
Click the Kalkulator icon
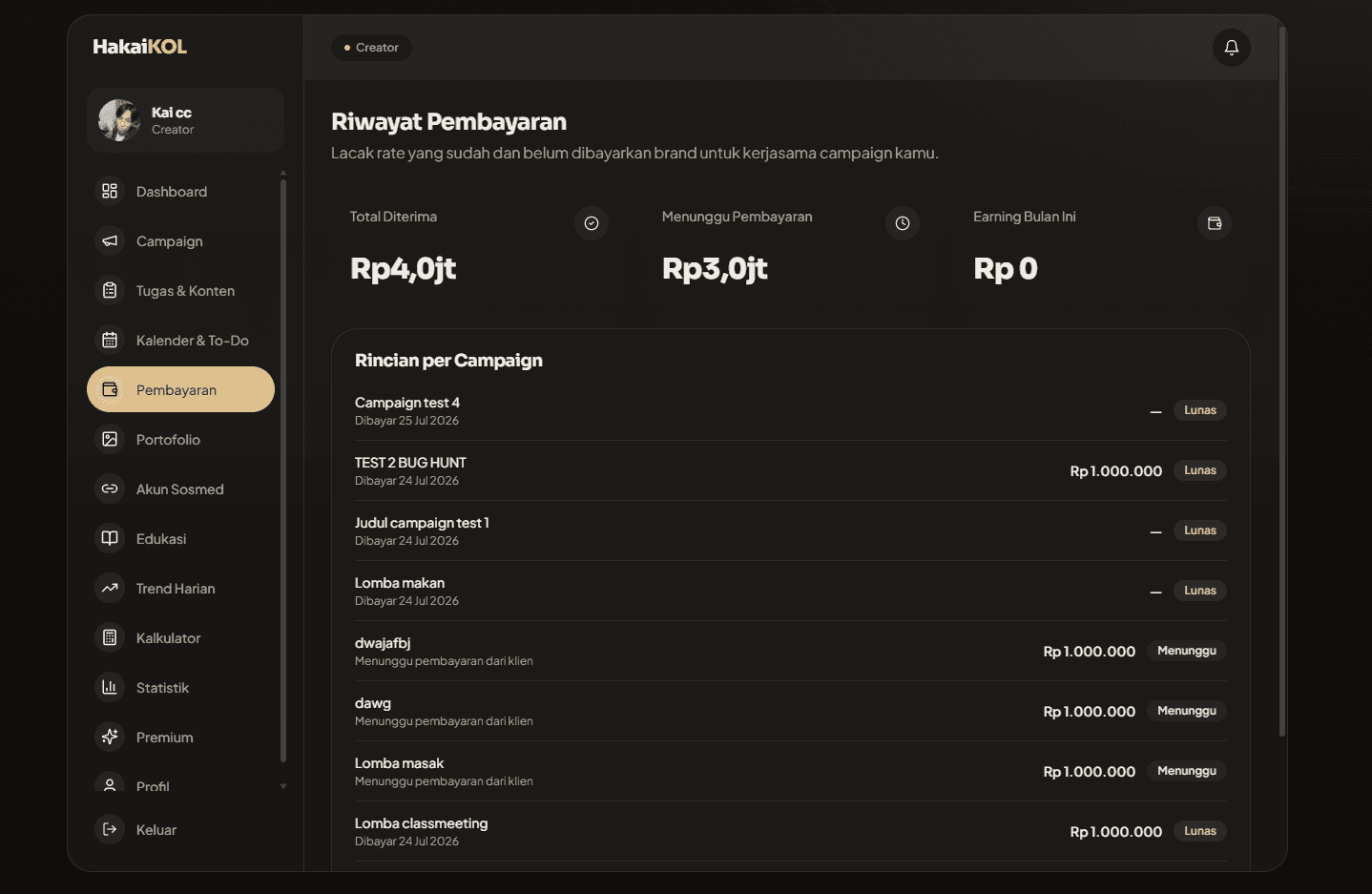[x=110, y=637]
